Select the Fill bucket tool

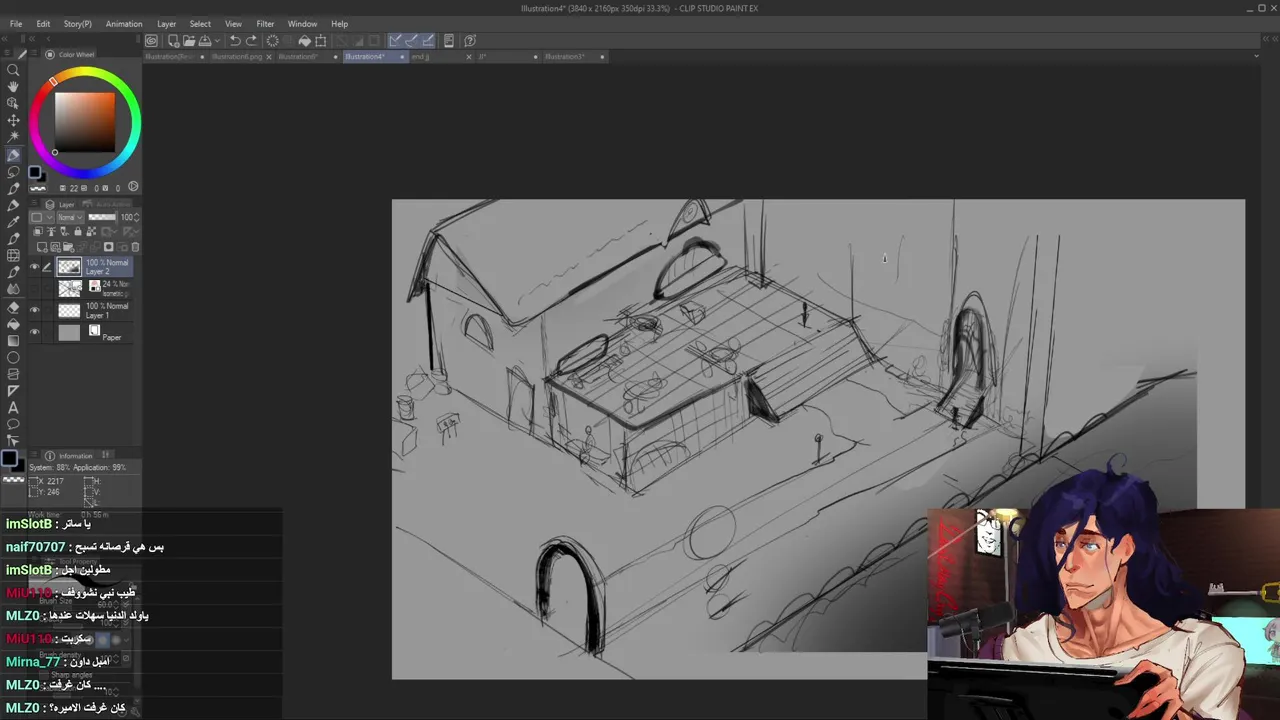13,324
